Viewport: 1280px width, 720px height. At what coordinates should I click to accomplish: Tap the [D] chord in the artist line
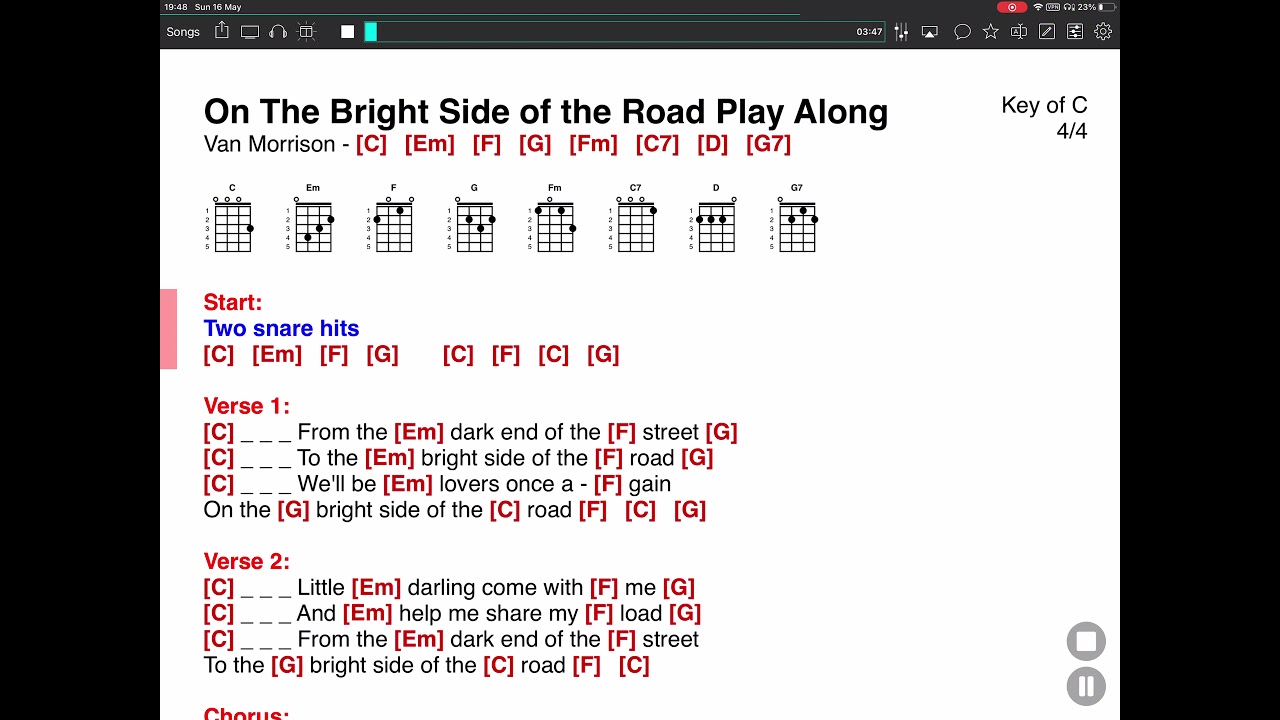712,144
